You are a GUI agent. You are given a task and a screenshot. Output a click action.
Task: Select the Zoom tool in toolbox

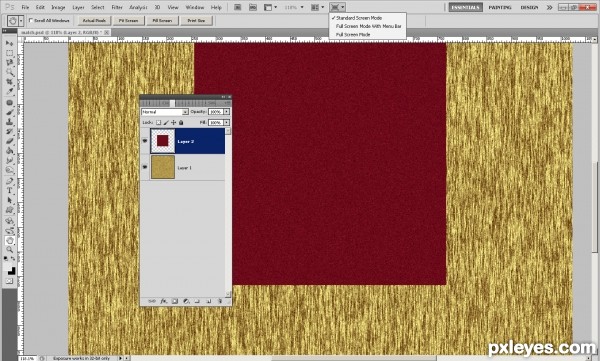click(10, 250)
